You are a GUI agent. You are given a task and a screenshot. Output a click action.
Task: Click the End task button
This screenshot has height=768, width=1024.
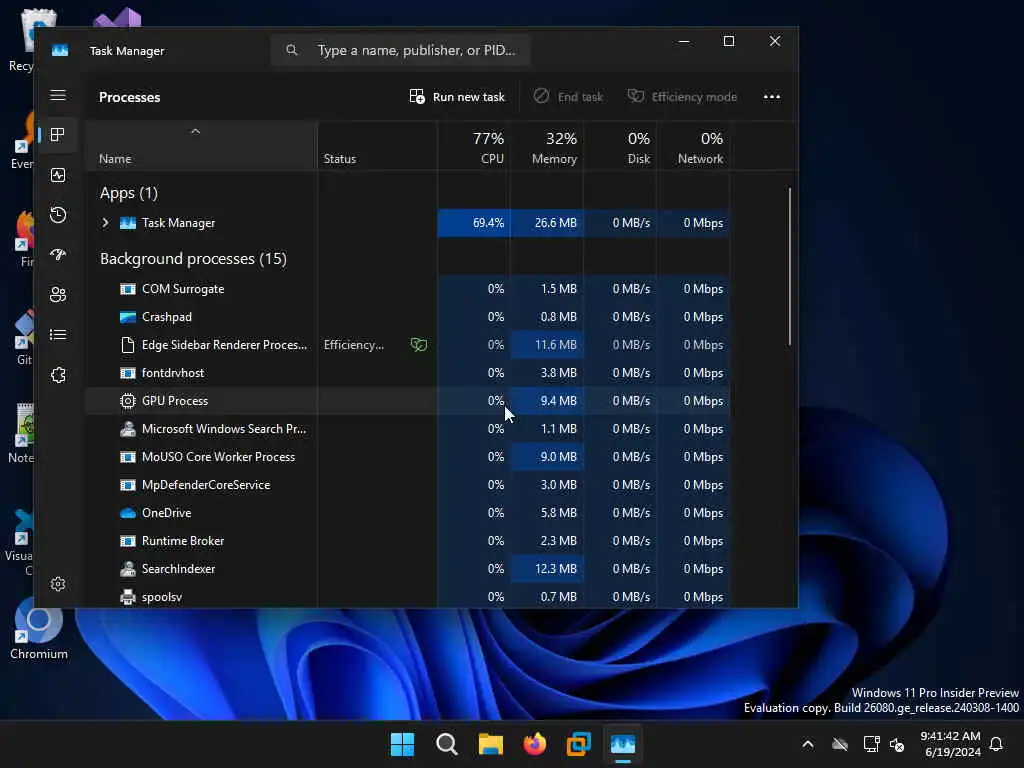pos(568,97)
